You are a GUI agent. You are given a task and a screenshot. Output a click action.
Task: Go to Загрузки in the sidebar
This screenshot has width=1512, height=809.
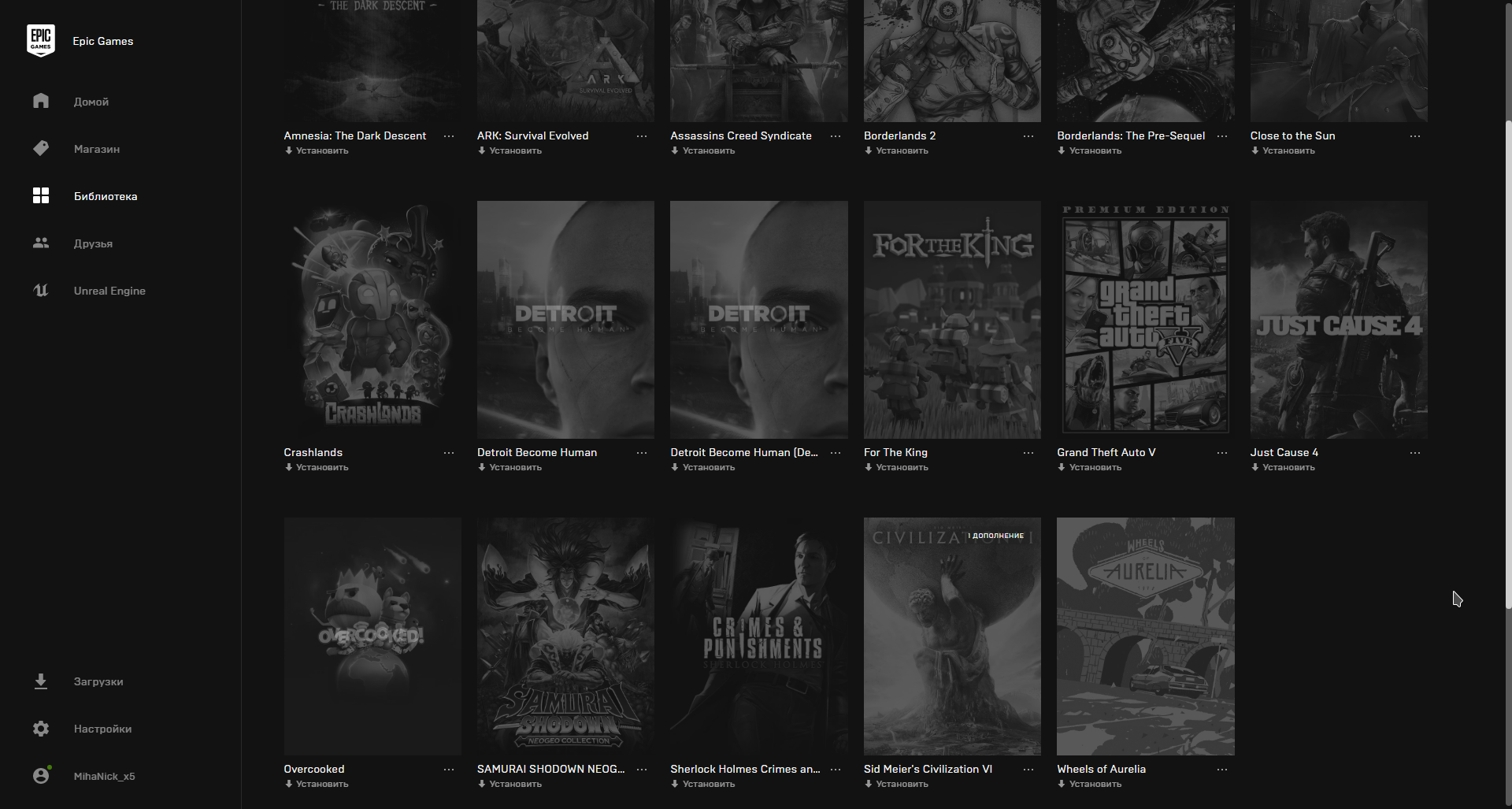point(98,681)
